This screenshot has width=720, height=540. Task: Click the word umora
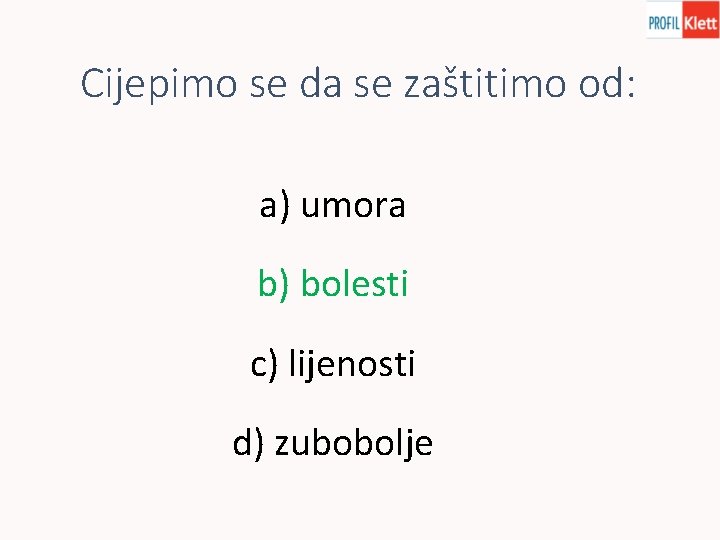coord(353,206)
